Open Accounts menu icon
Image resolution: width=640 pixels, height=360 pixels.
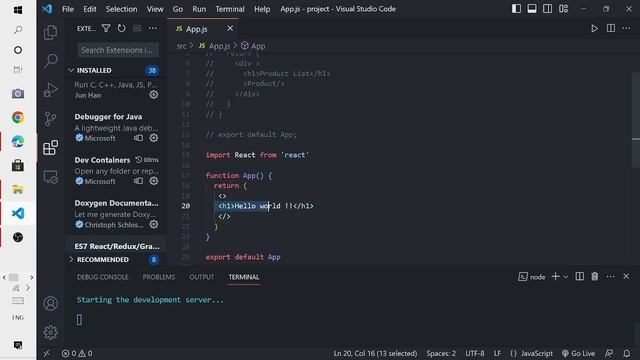pos(51,304)
